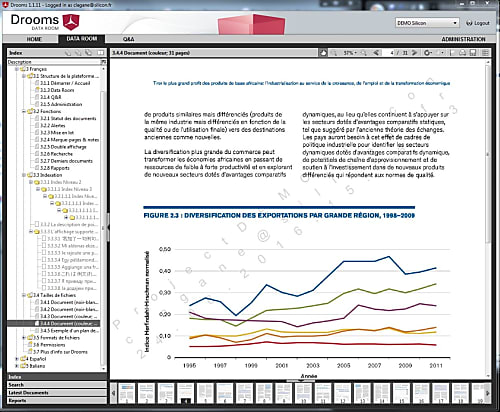
Task: Open the Search panel section
Action: [57, 385]
